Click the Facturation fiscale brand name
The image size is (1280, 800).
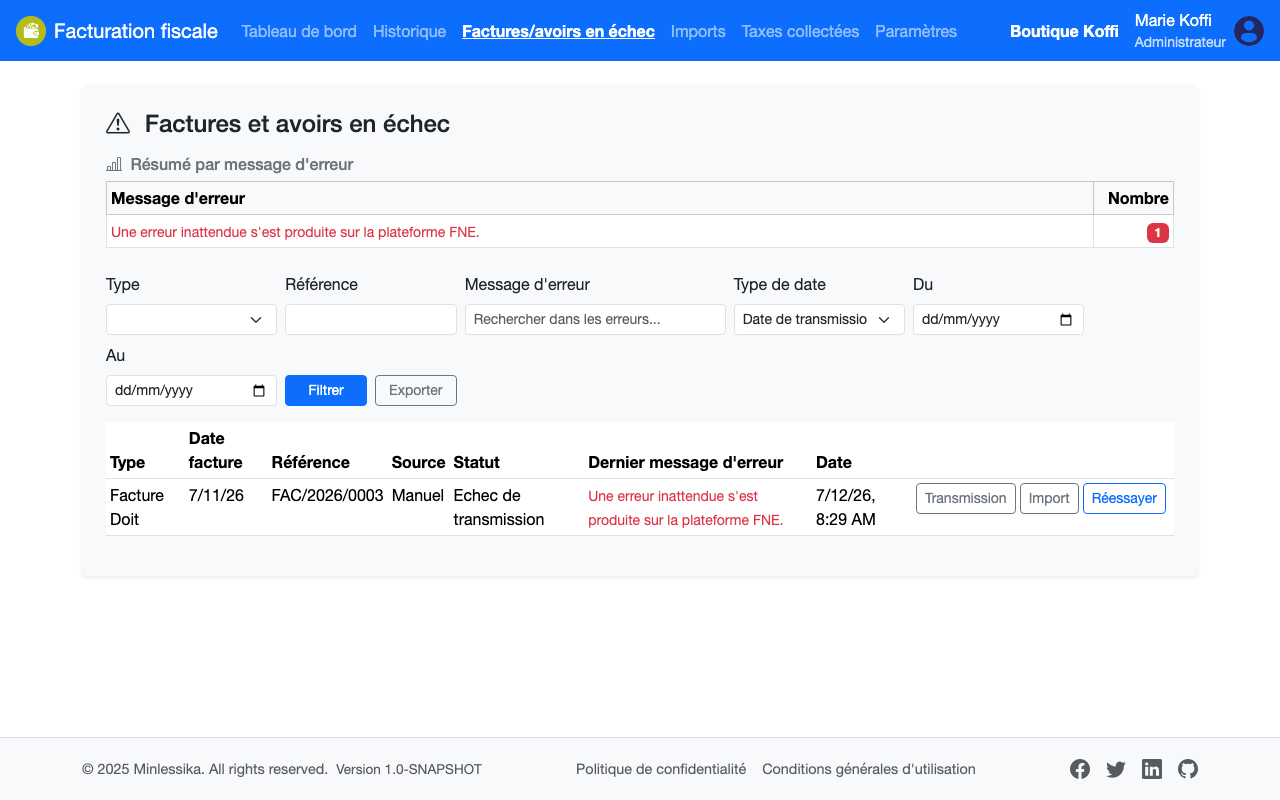tap(136, 31)
